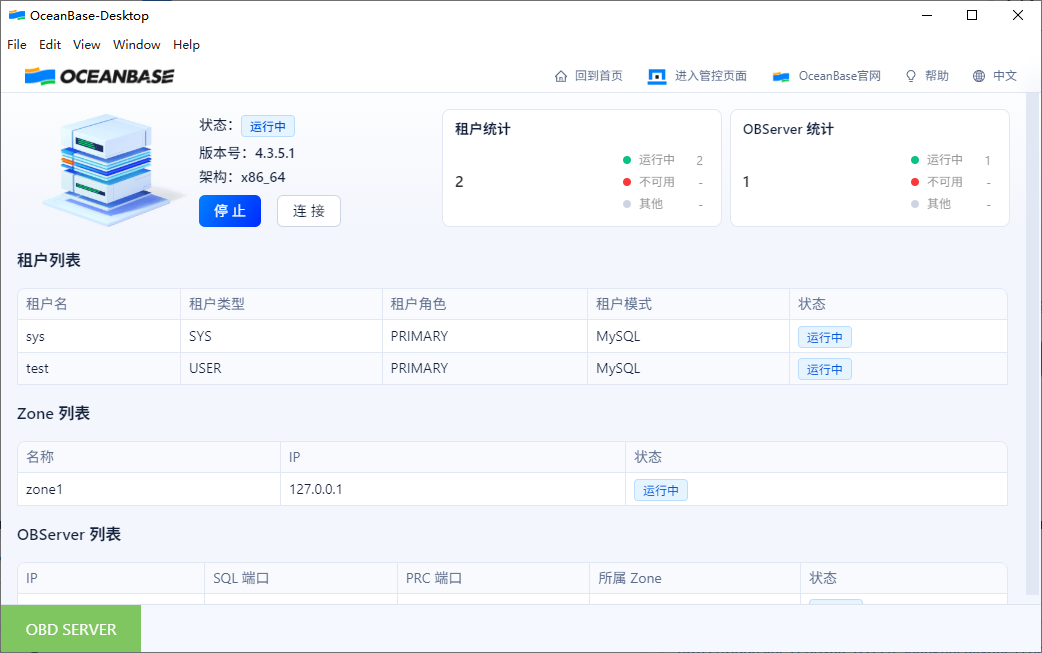Open the File menu
The height and width of the screenshot is (653, 1042).
tap(17, 45)
